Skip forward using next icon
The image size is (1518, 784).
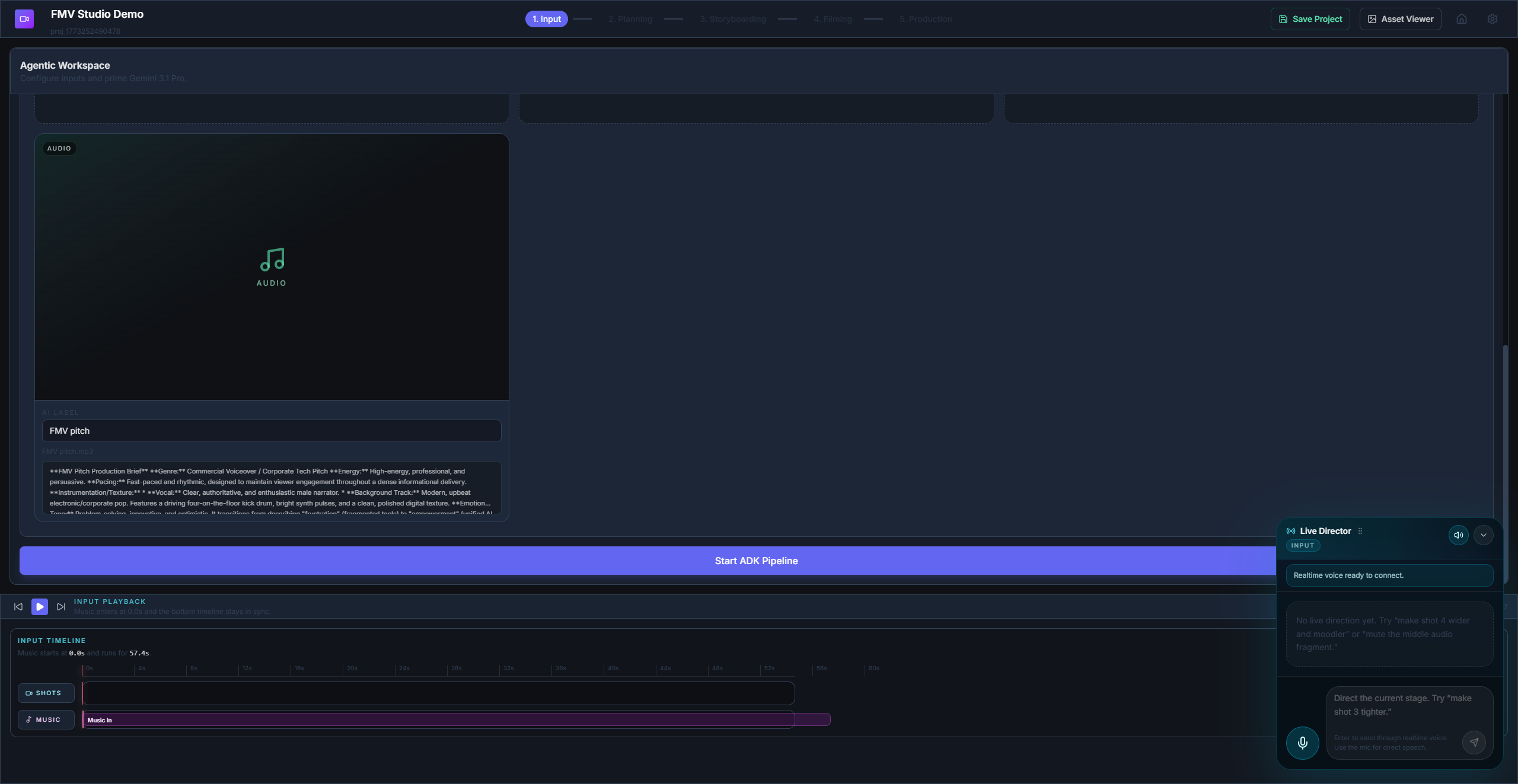point(61,607)
